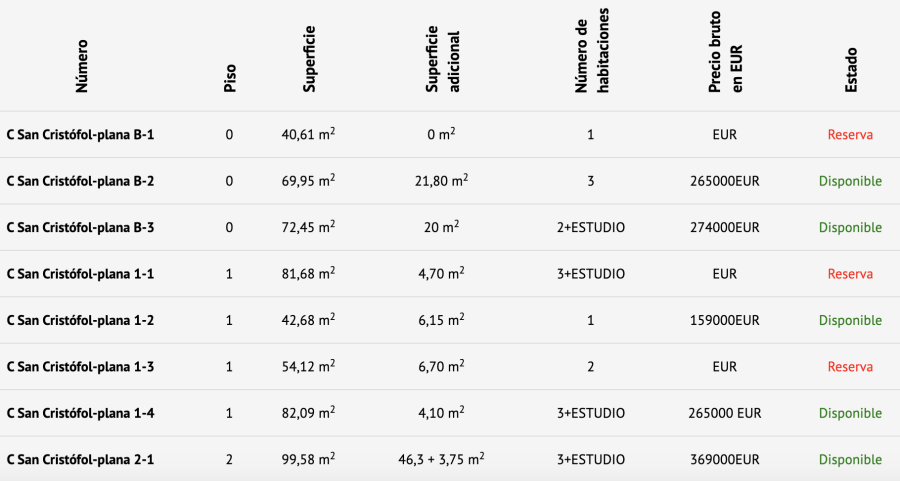
Task: Open C San Cristófol-plana 1-1 listing
Action: [x=80, y=274]
